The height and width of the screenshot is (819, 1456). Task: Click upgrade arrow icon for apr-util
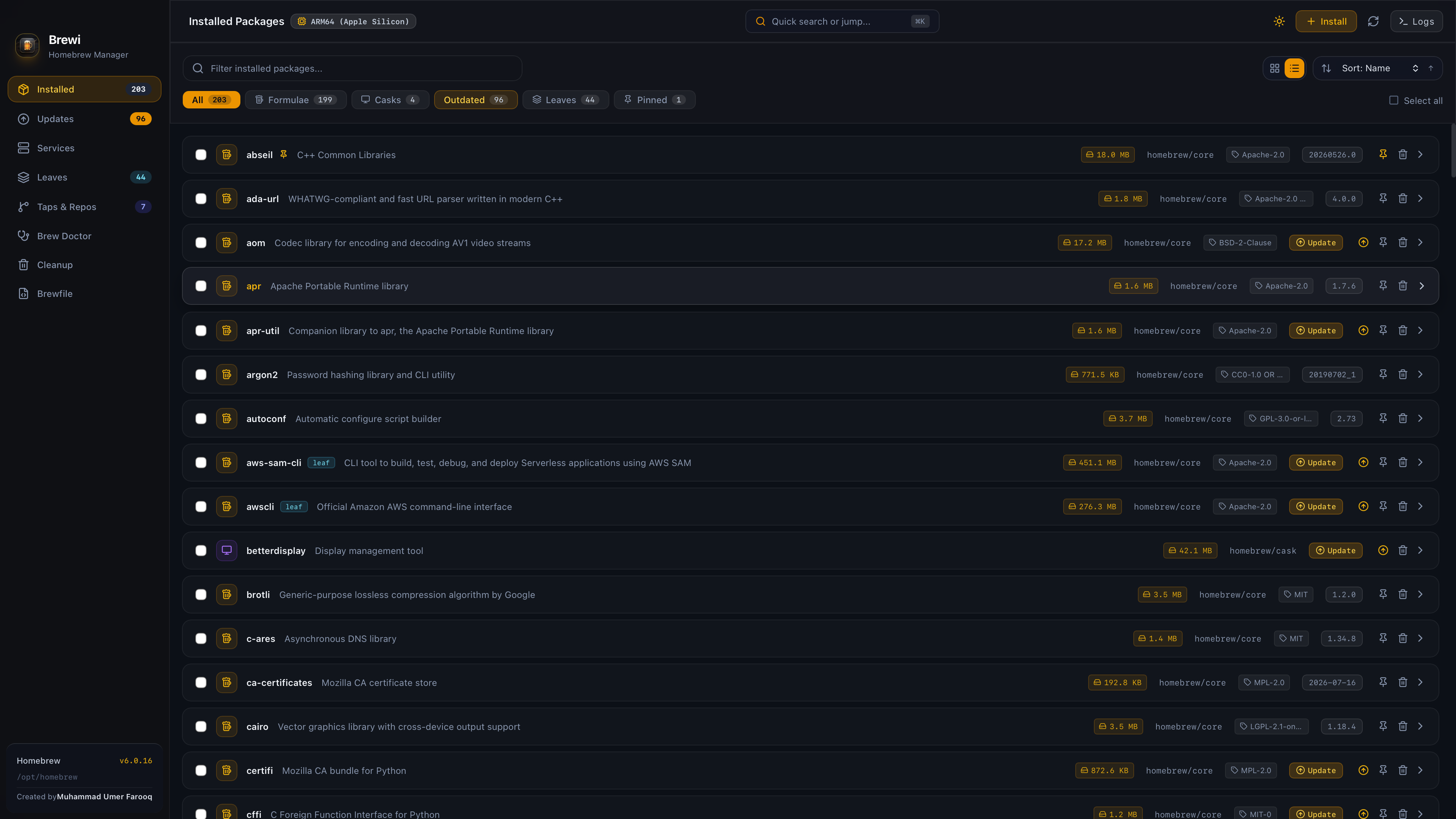(x=1363, y=331)
